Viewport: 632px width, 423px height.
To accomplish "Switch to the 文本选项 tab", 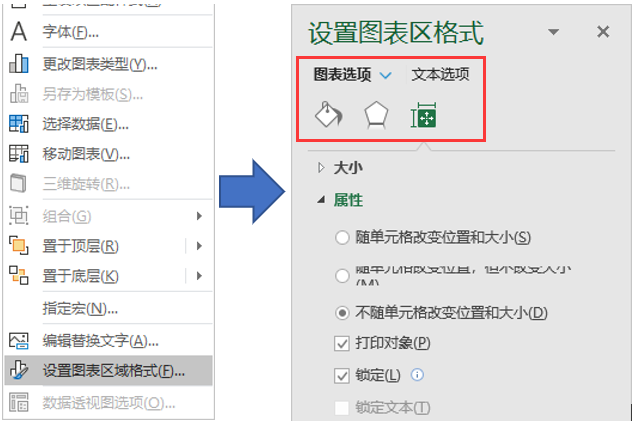I will pos(440,74).
